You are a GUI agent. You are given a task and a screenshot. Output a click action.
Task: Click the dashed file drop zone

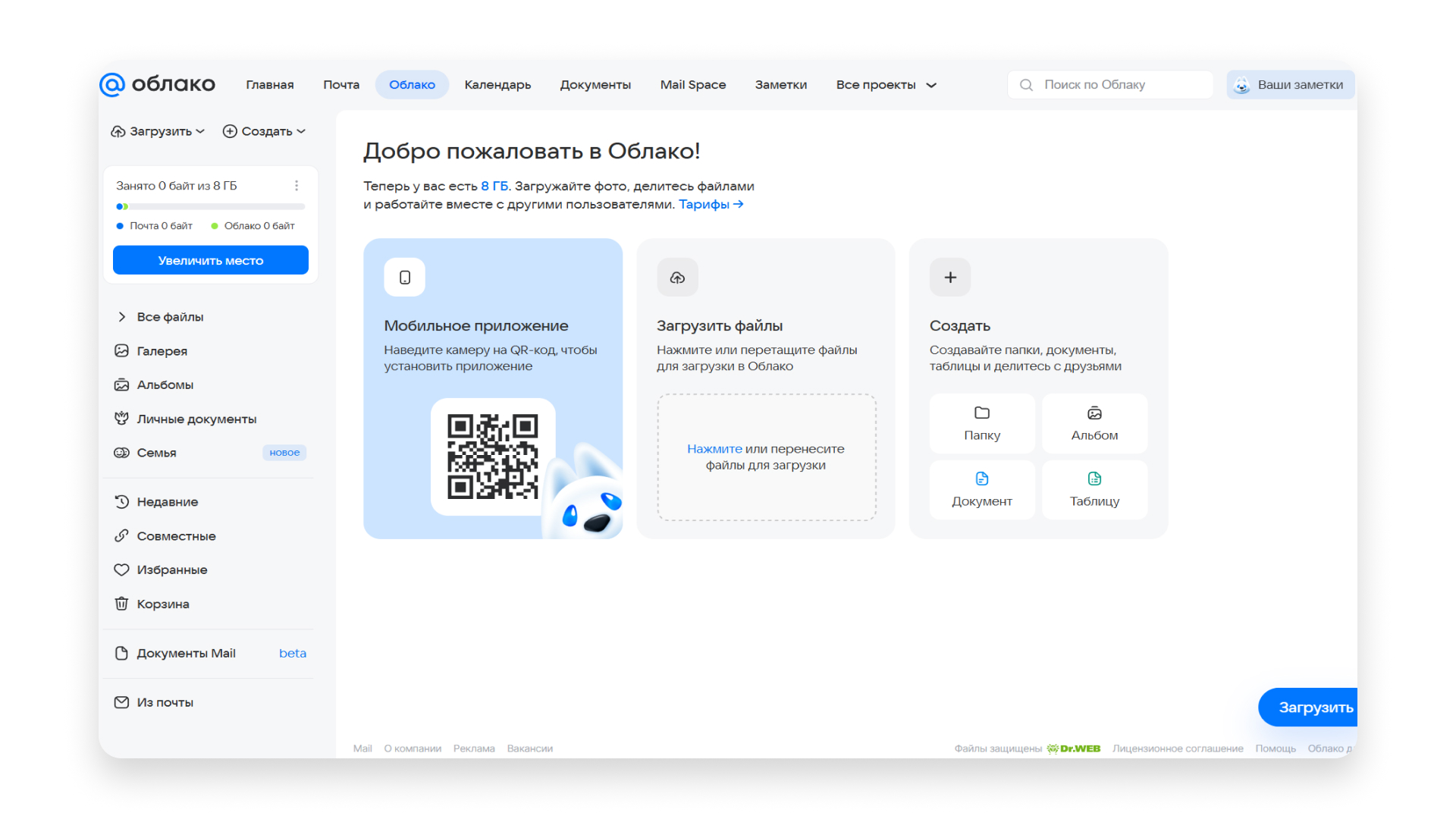766,457
